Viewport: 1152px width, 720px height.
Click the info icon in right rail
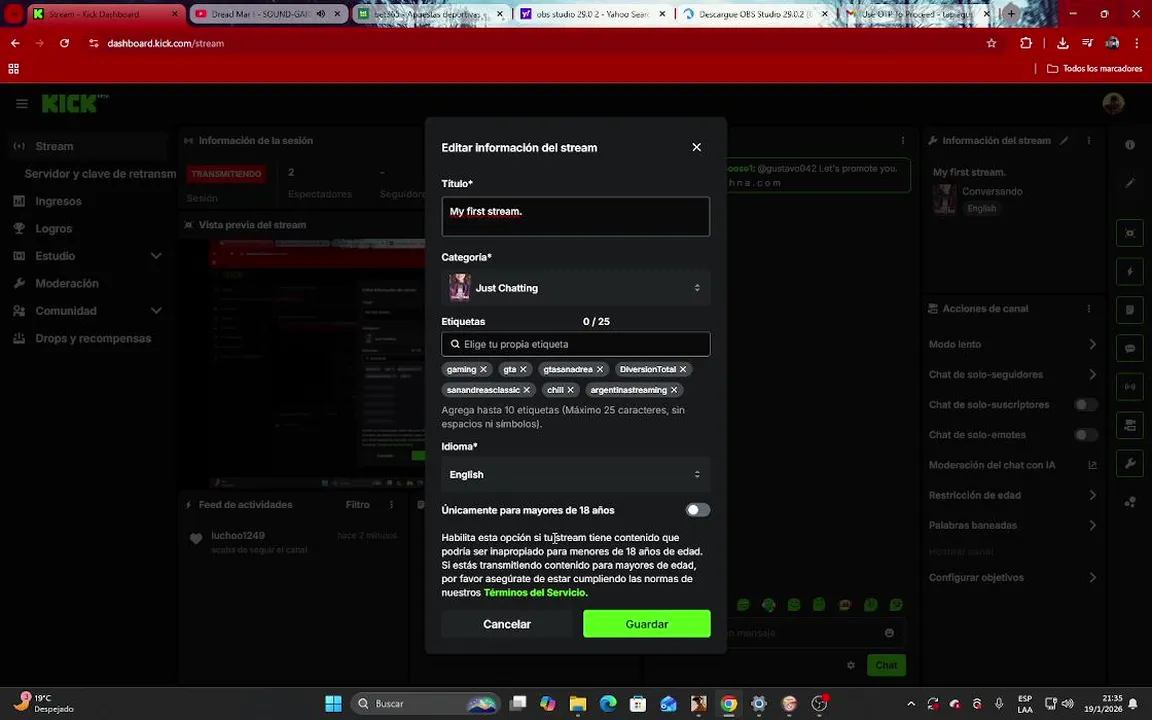(x=1130, y=145)
